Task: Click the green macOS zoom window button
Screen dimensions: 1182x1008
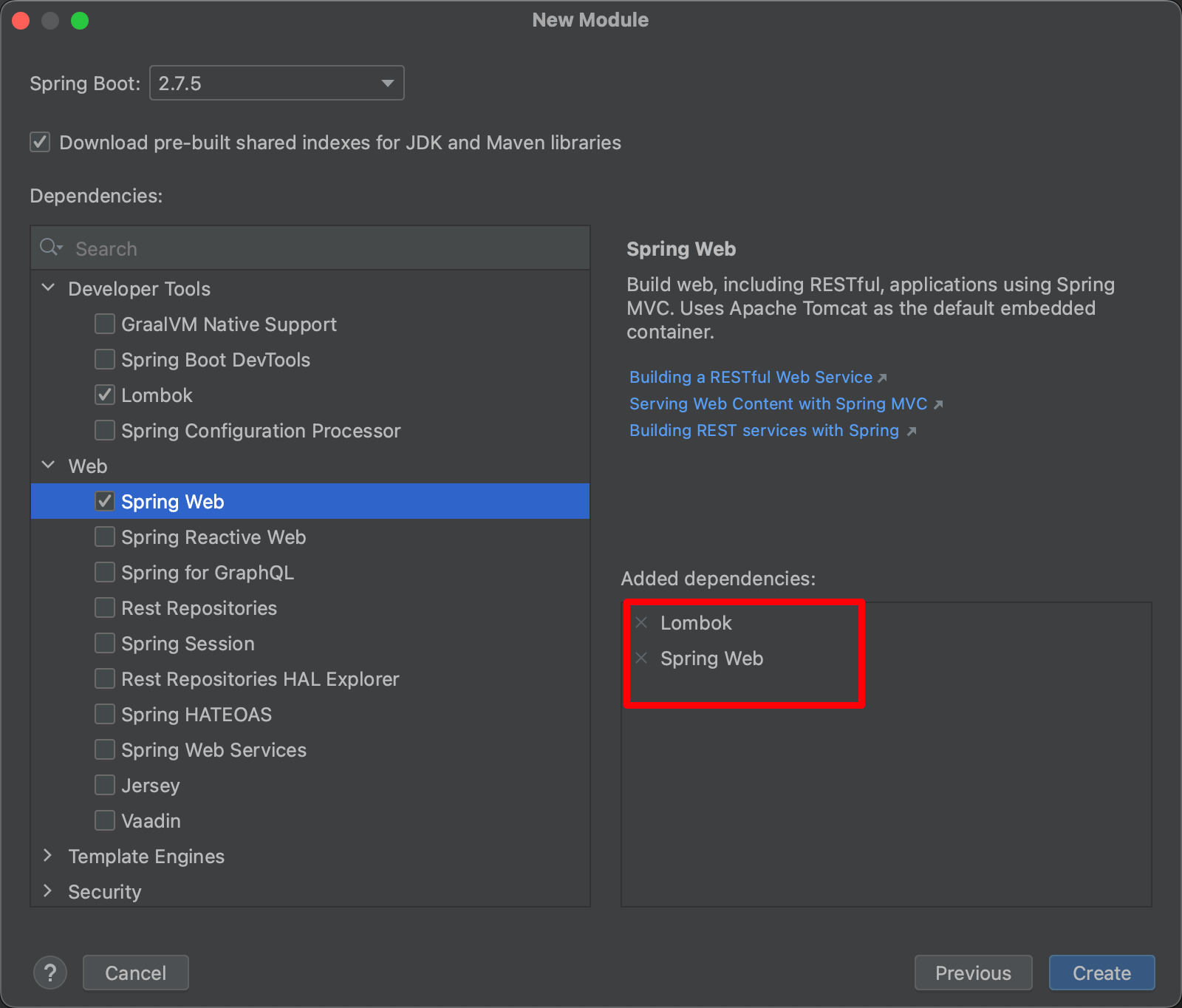Action: pos(80,21)
